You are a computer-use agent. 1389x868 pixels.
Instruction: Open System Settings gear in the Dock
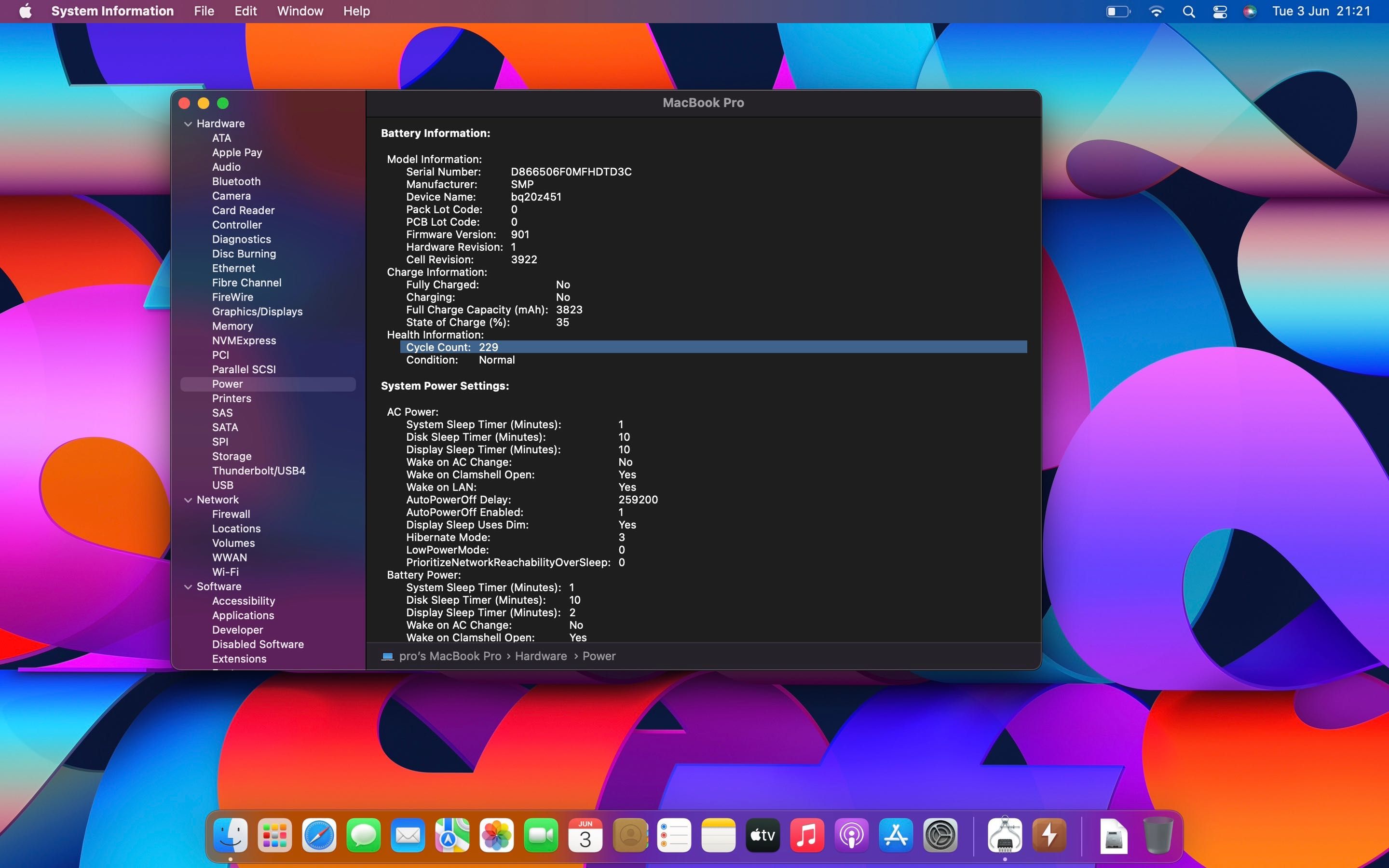pyautogui.click(x=940, y=835)
